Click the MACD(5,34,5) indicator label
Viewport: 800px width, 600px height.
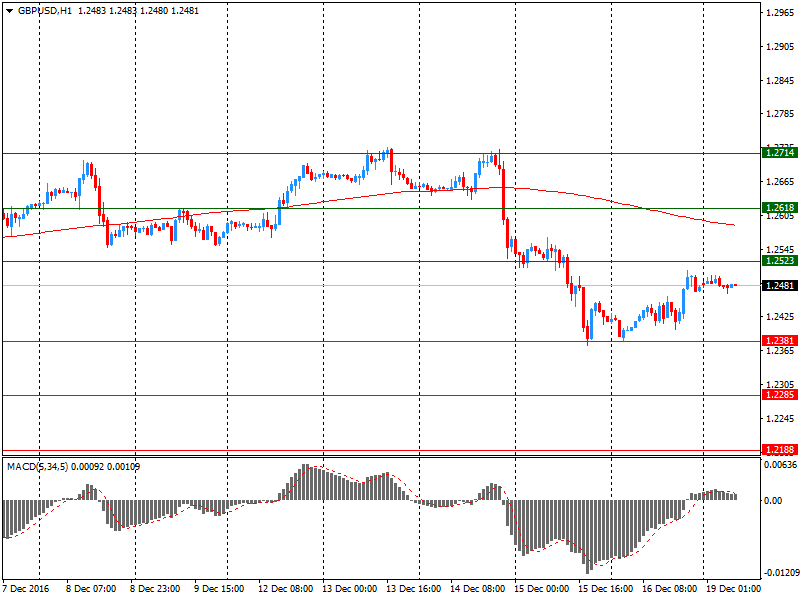(x=37, y=467)
